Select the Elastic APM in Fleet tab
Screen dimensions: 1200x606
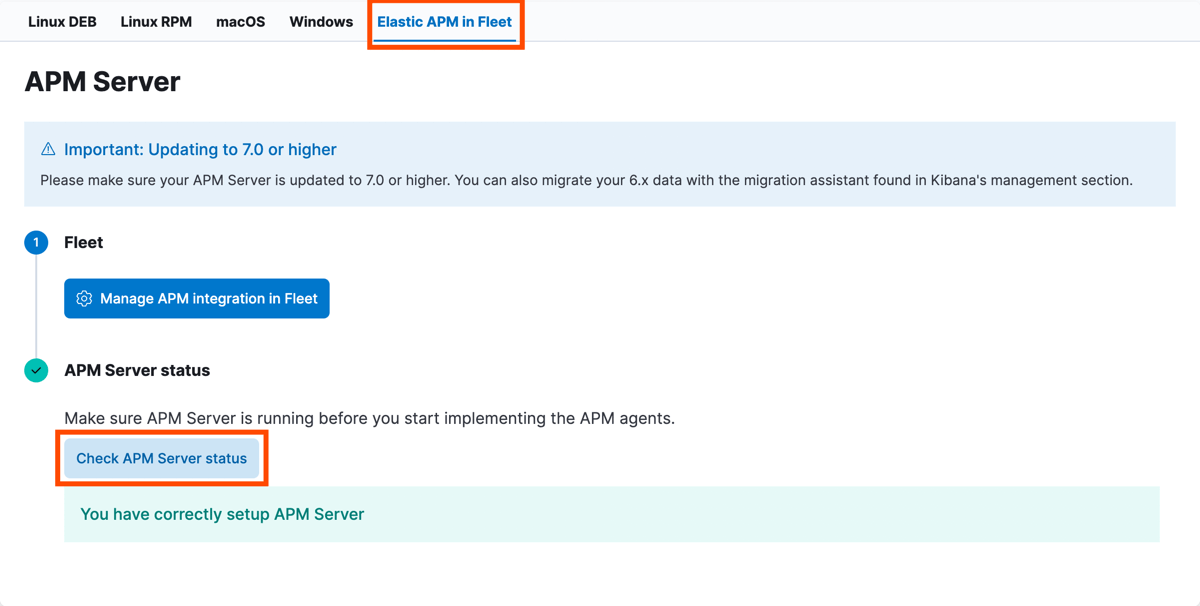point(444,21)
